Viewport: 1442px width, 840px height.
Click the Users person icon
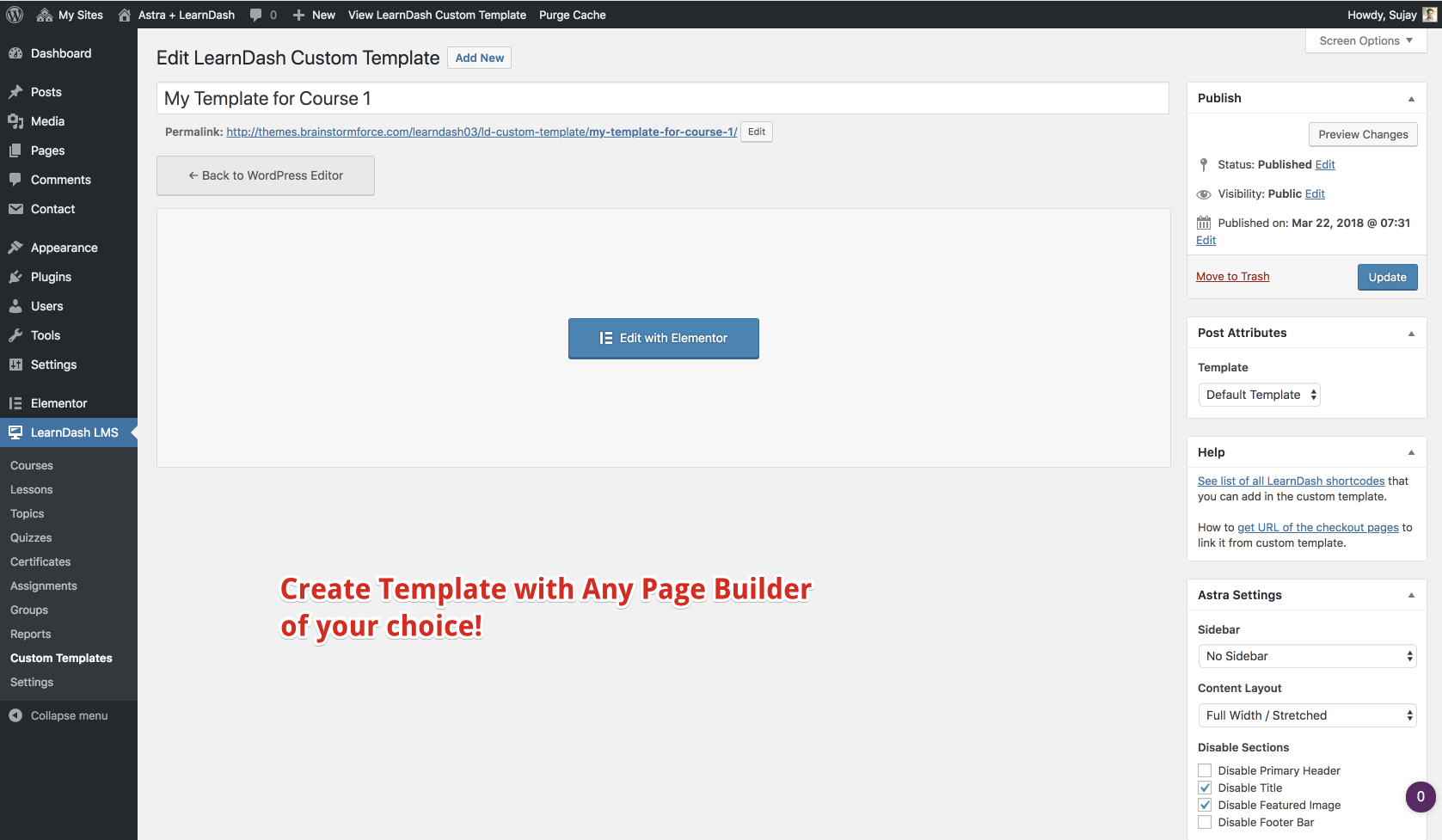pyautogui.click(x=15, y=306)
